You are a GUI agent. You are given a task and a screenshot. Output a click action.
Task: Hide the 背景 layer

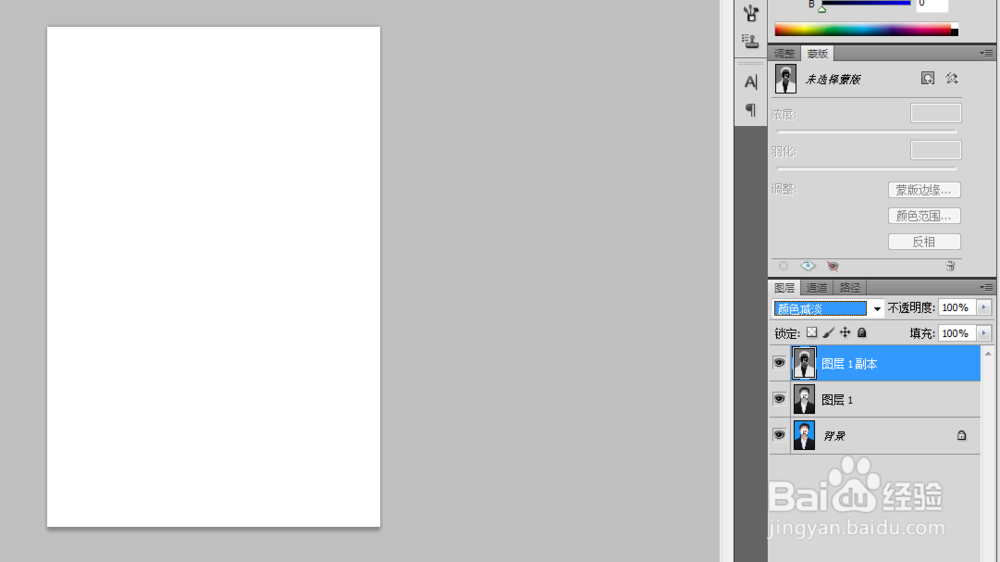(x=779, y=435)
